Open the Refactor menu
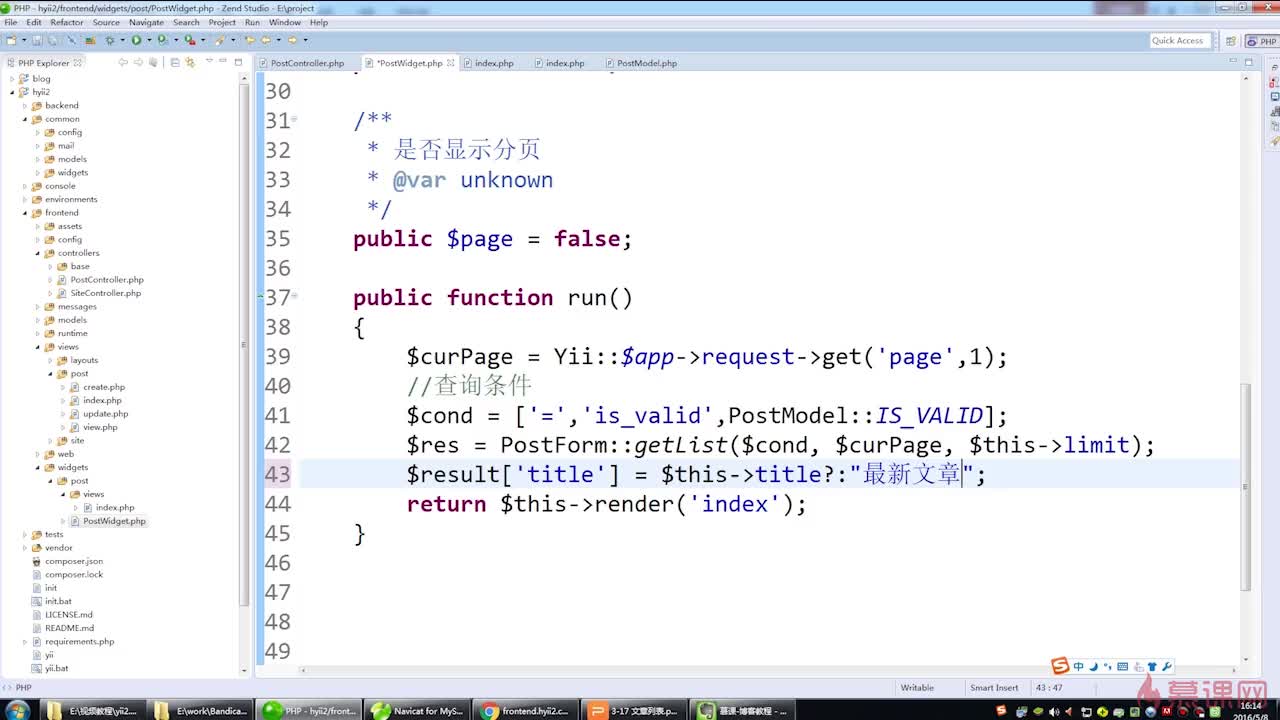Screen dimensions: 1280x720 pyautogui.click(x=67, y=22)
